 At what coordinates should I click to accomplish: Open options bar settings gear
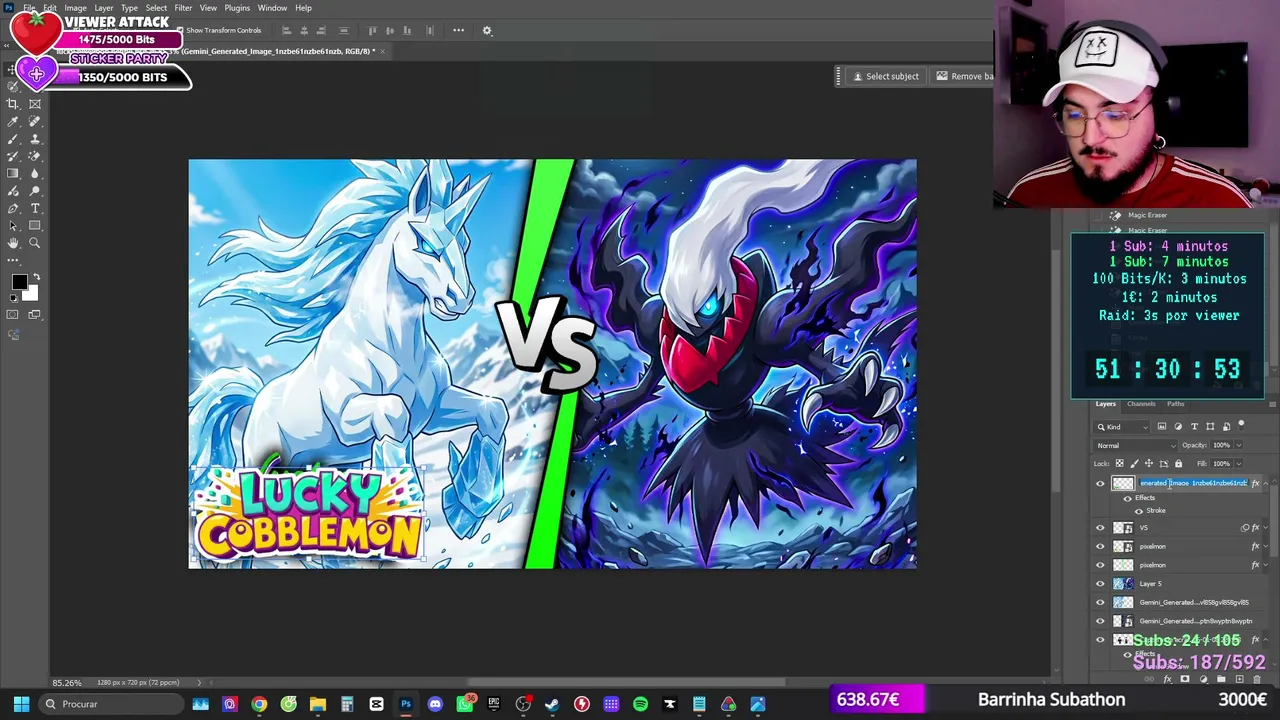487,30
